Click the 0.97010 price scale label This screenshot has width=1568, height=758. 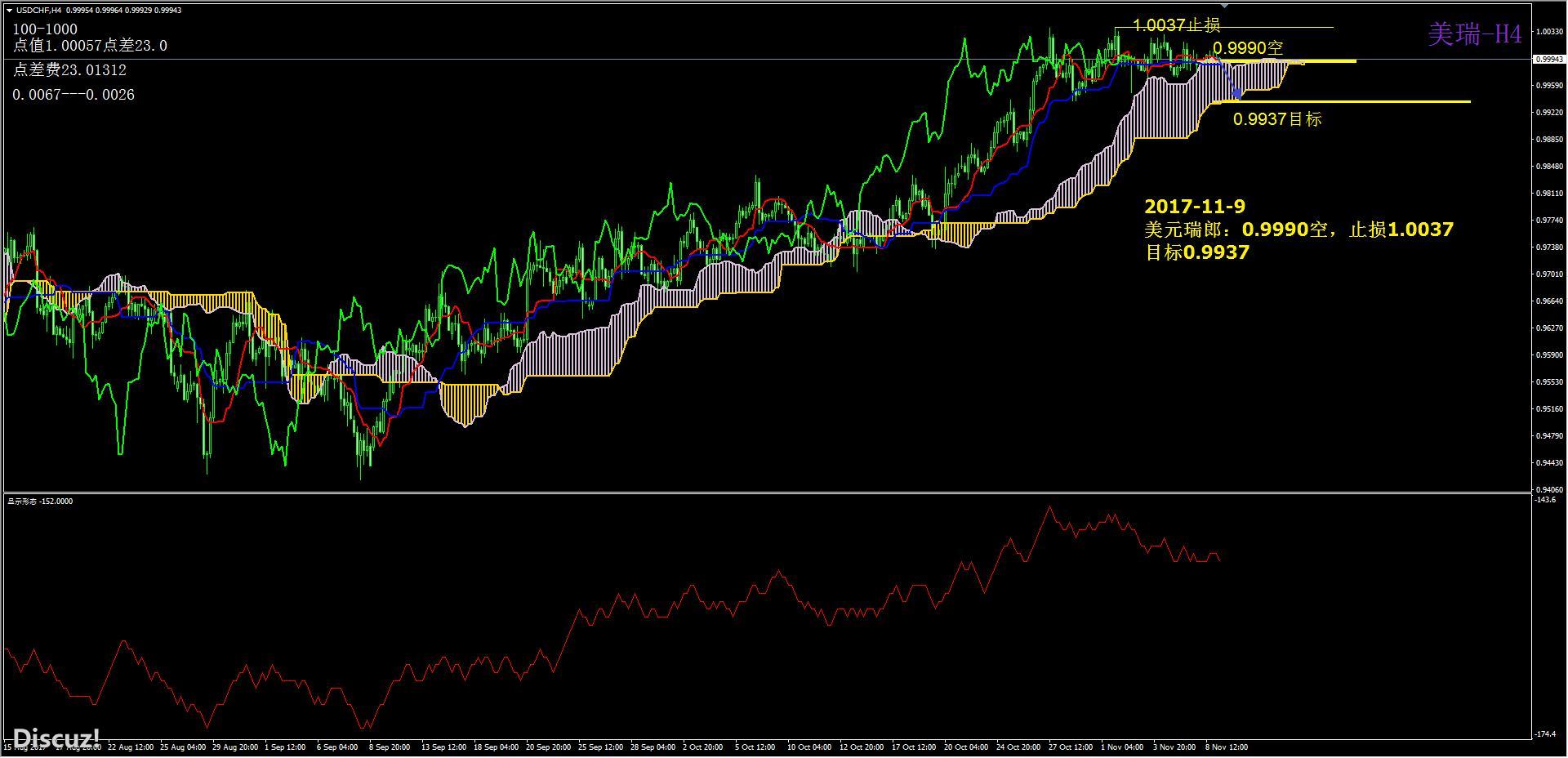1549,274
